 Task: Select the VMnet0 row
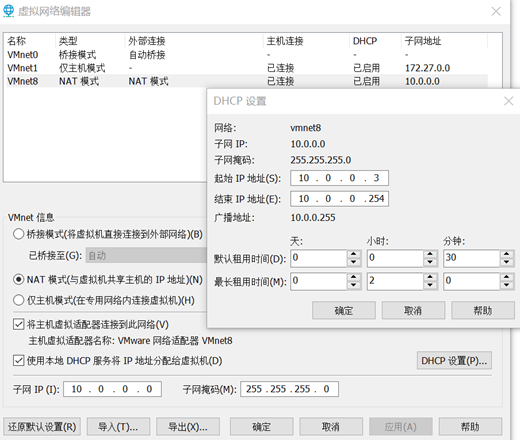pos(247,54)
